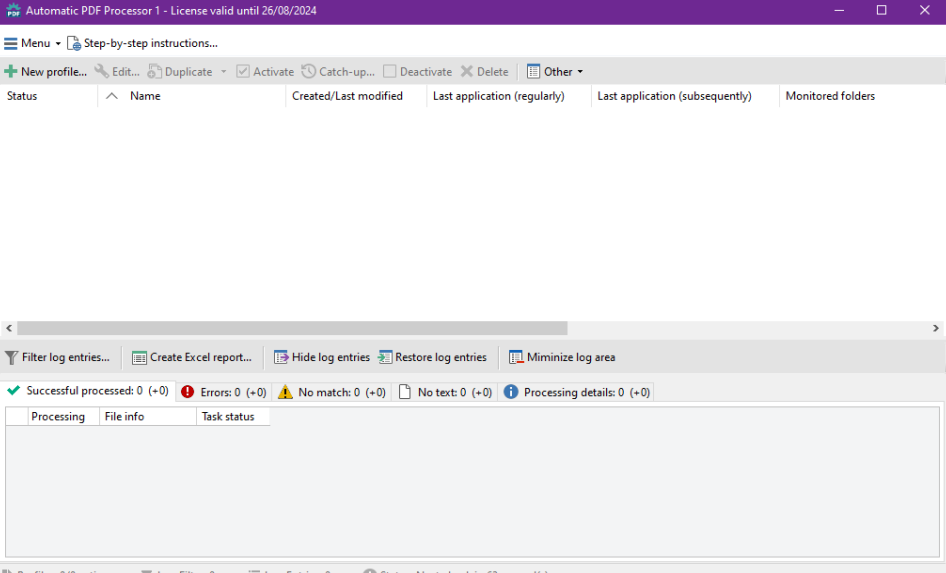Viewport: 946px width, 573px height.
Task: Click the horizontal scrollbar left arrow
Action: [x=8, y=328]
